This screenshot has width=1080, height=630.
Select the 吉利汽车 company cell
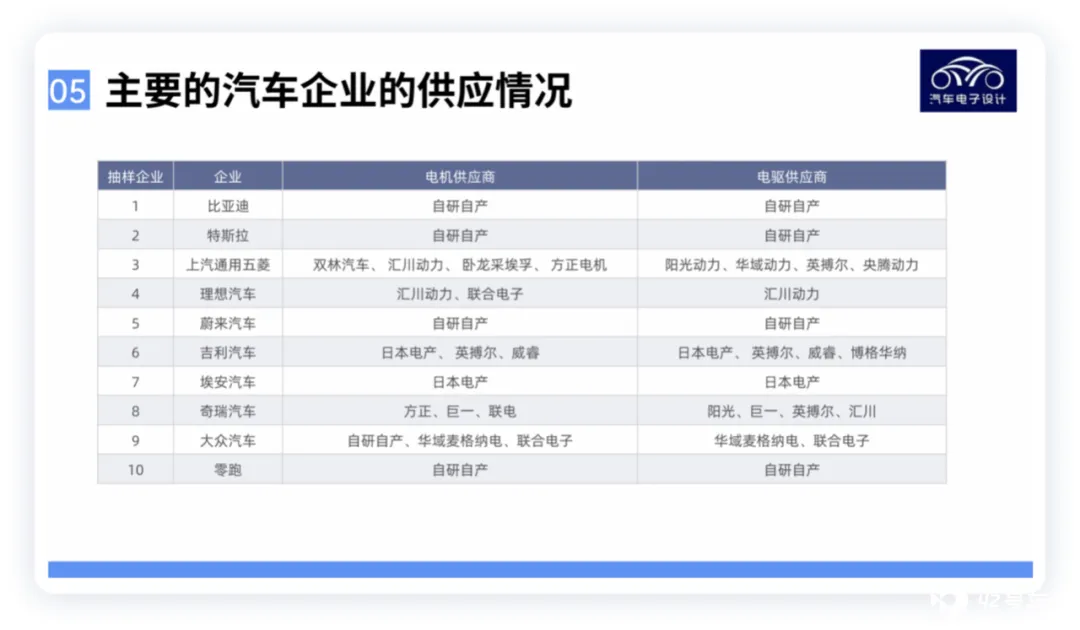228,353
